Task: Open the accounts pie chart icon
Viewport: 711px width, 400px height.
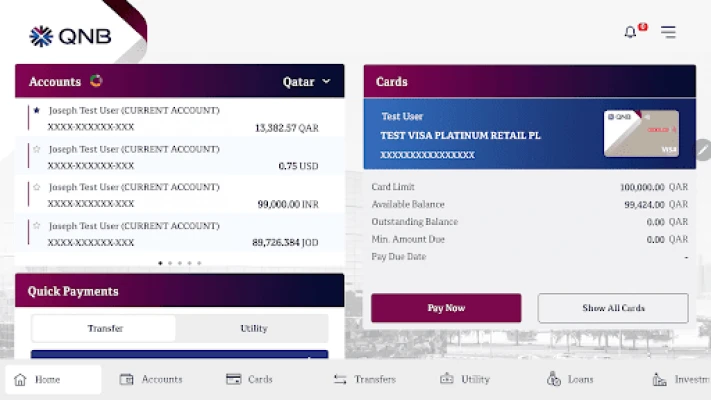Action: (96, 81)
